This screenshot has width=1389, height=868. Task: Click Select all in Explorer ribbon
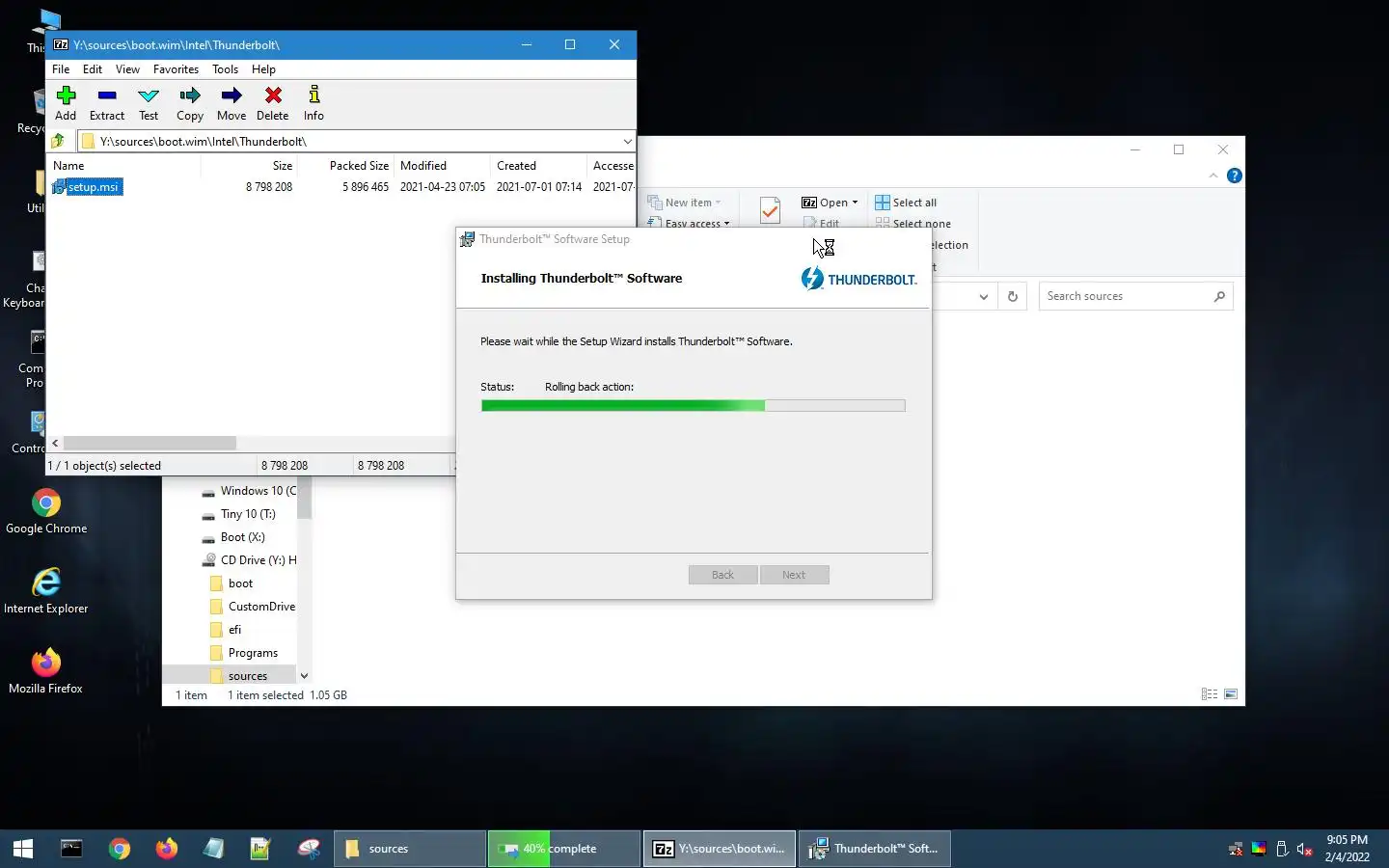tap(906, 203)
